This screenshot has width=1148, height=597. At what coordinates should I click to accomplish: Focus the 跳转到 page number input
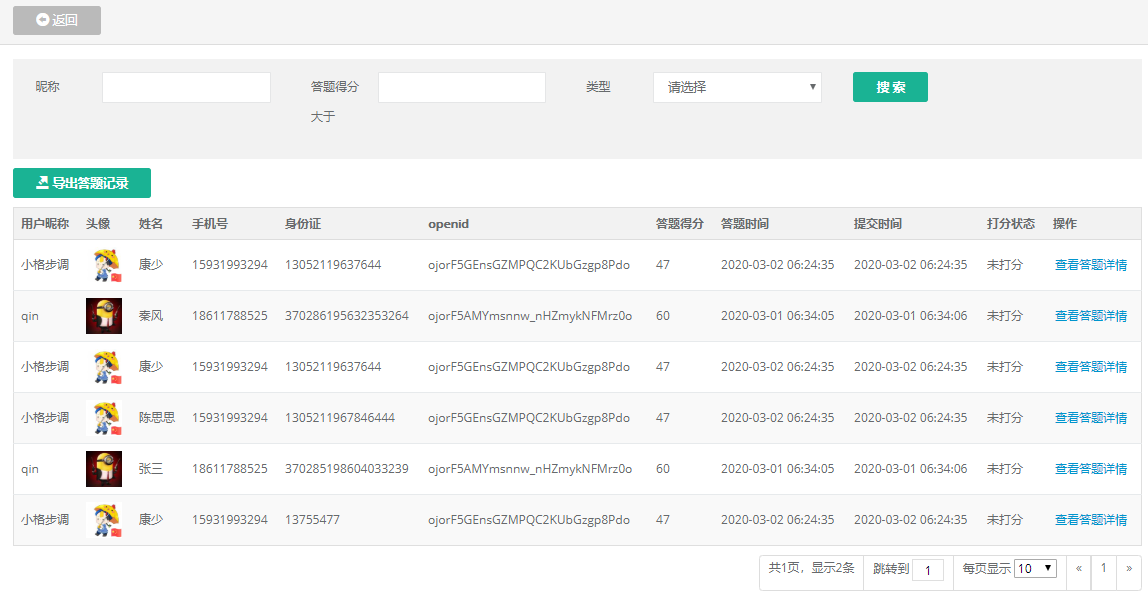928,570
